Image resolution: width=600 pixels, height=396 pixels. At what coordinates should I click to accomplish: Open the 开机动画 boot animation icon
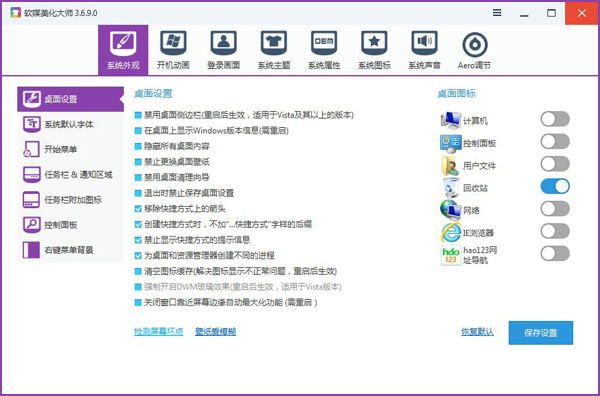coord(173,44)
